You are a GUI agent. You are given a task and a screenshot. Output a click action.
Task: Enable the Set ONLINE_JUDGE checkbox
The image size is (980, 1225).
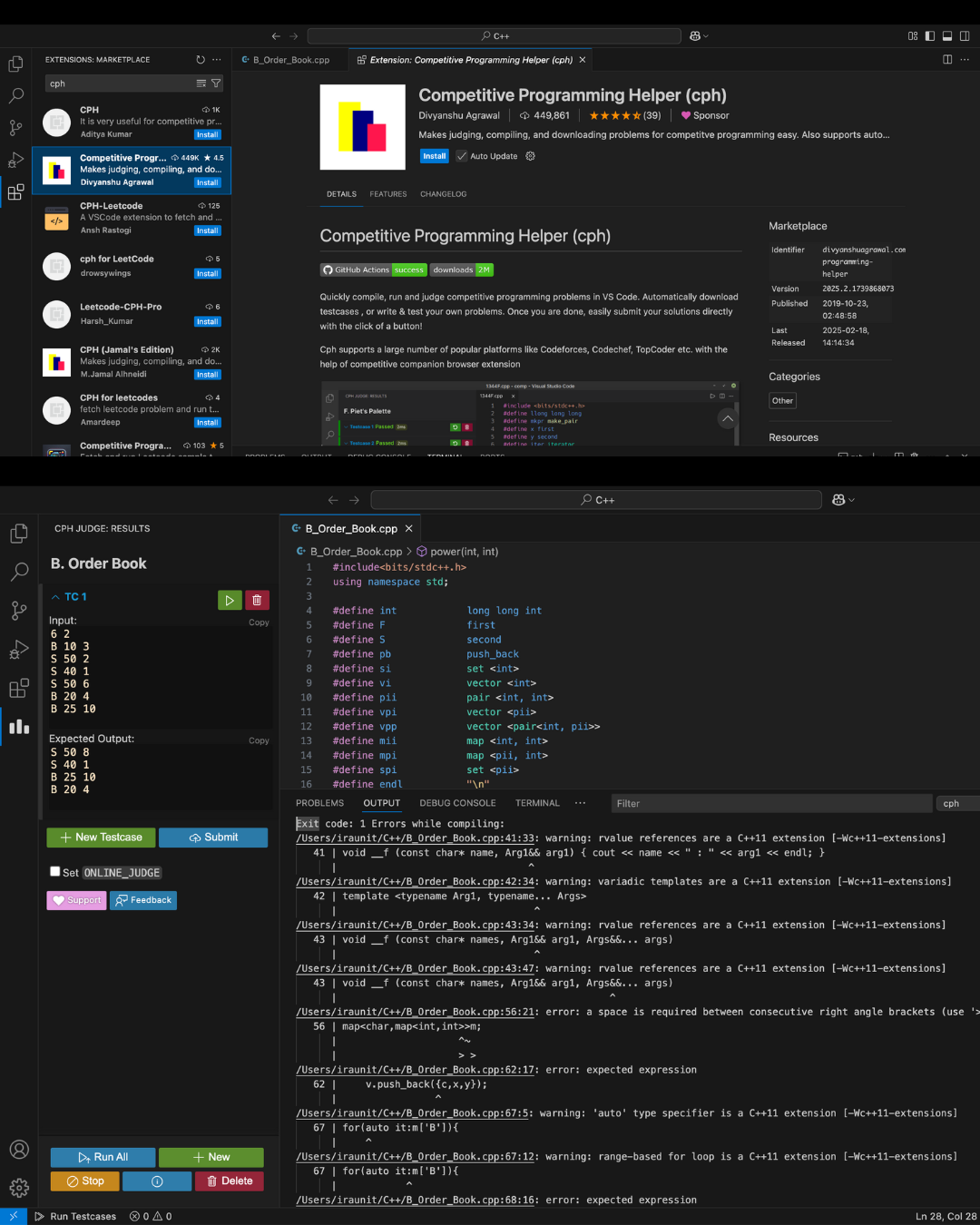[x=55, y=871]
